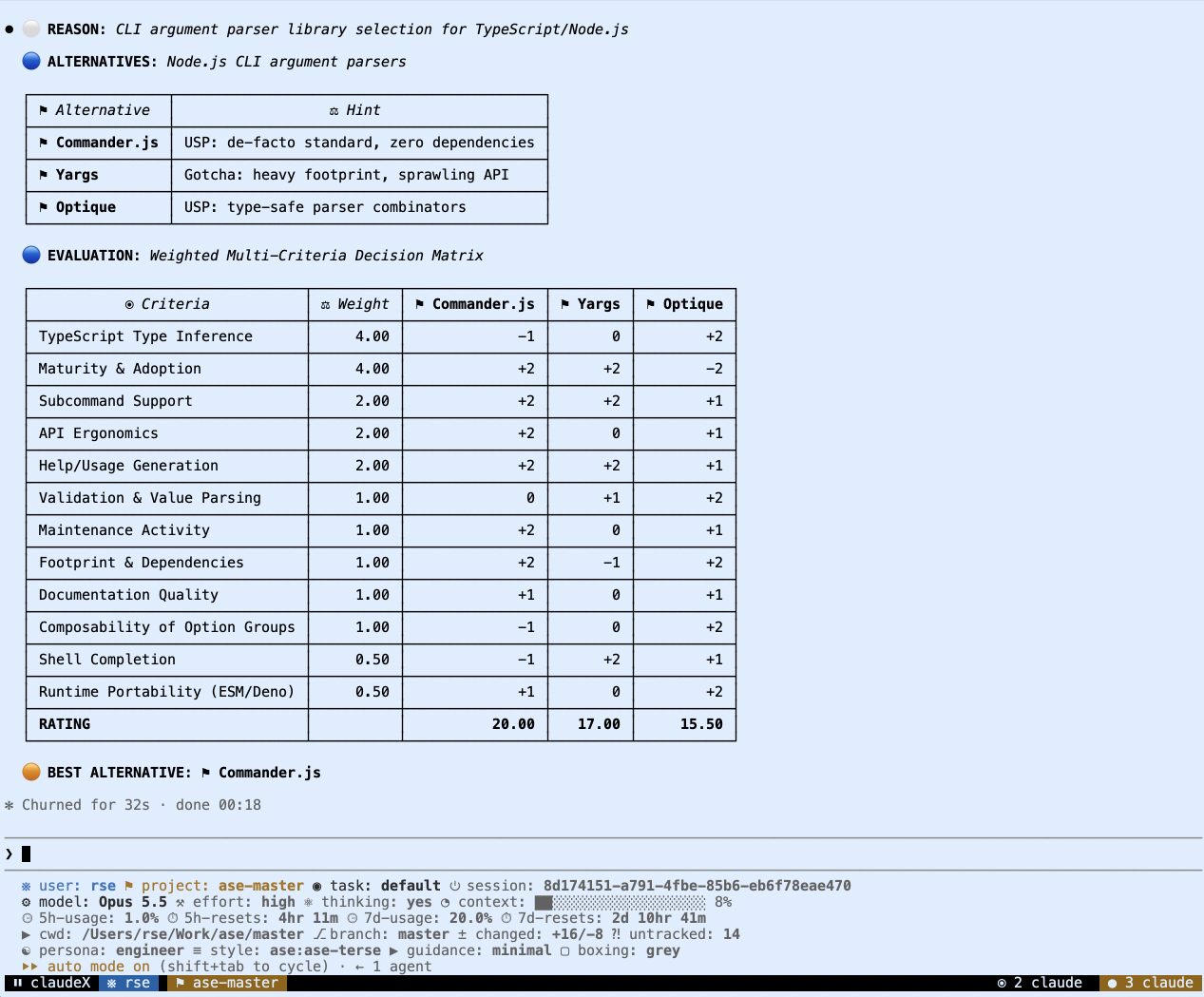Click the clock icon before '5h-usage'

pyautogui.click(x=27, y=918)
